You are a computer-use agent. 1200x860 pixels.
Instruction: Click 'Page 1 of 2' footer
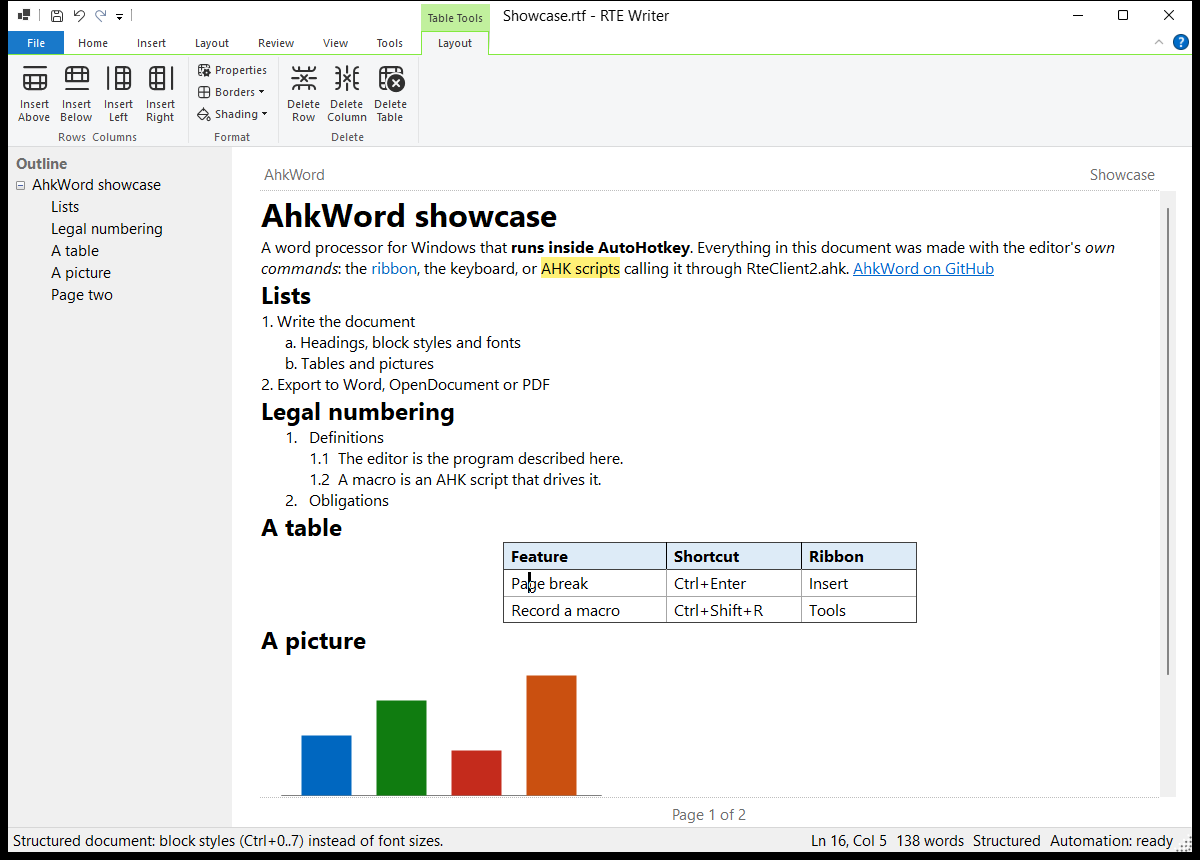pyautogui.click(x=709, y=815)
